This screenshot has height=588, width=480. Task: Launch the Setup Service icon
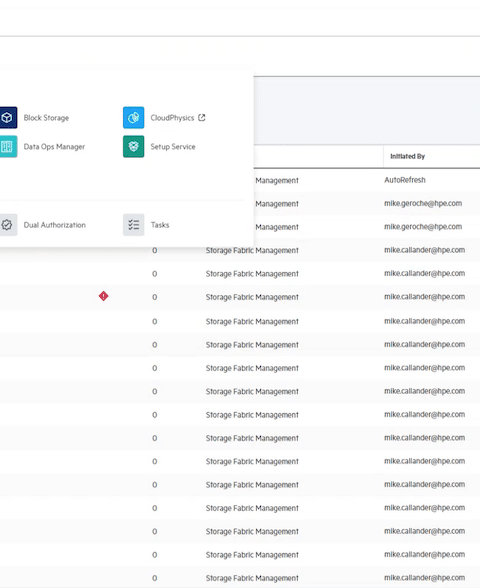[134, 147]
